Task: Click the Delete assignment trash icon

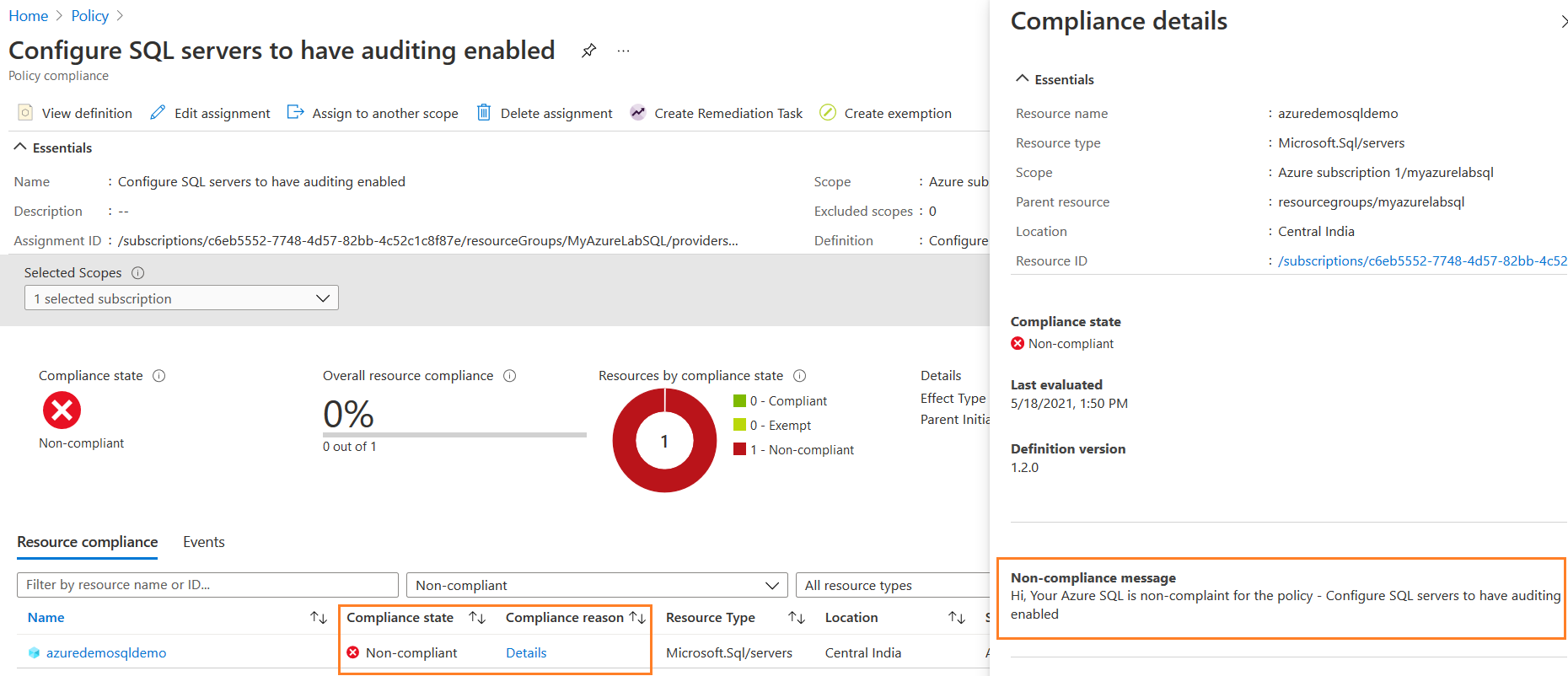Action: pyautogui.click(x=484, y=113)
